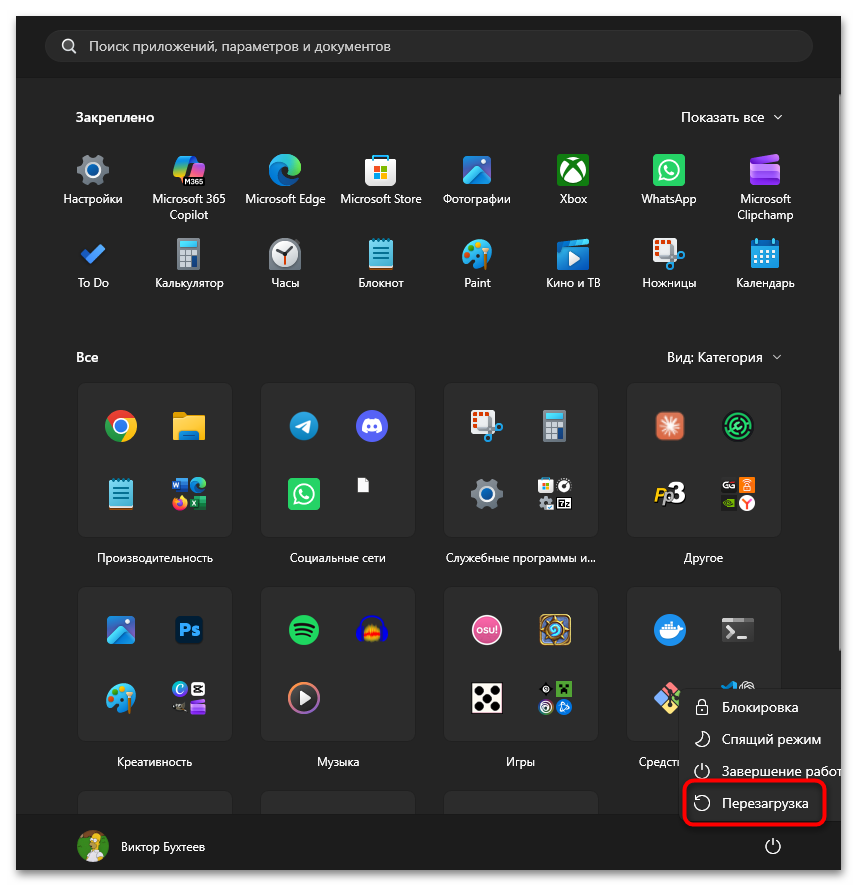This screenshot has width=857, height=886.
Task: Open the media player in Музыка category
Action: (304, 698)
